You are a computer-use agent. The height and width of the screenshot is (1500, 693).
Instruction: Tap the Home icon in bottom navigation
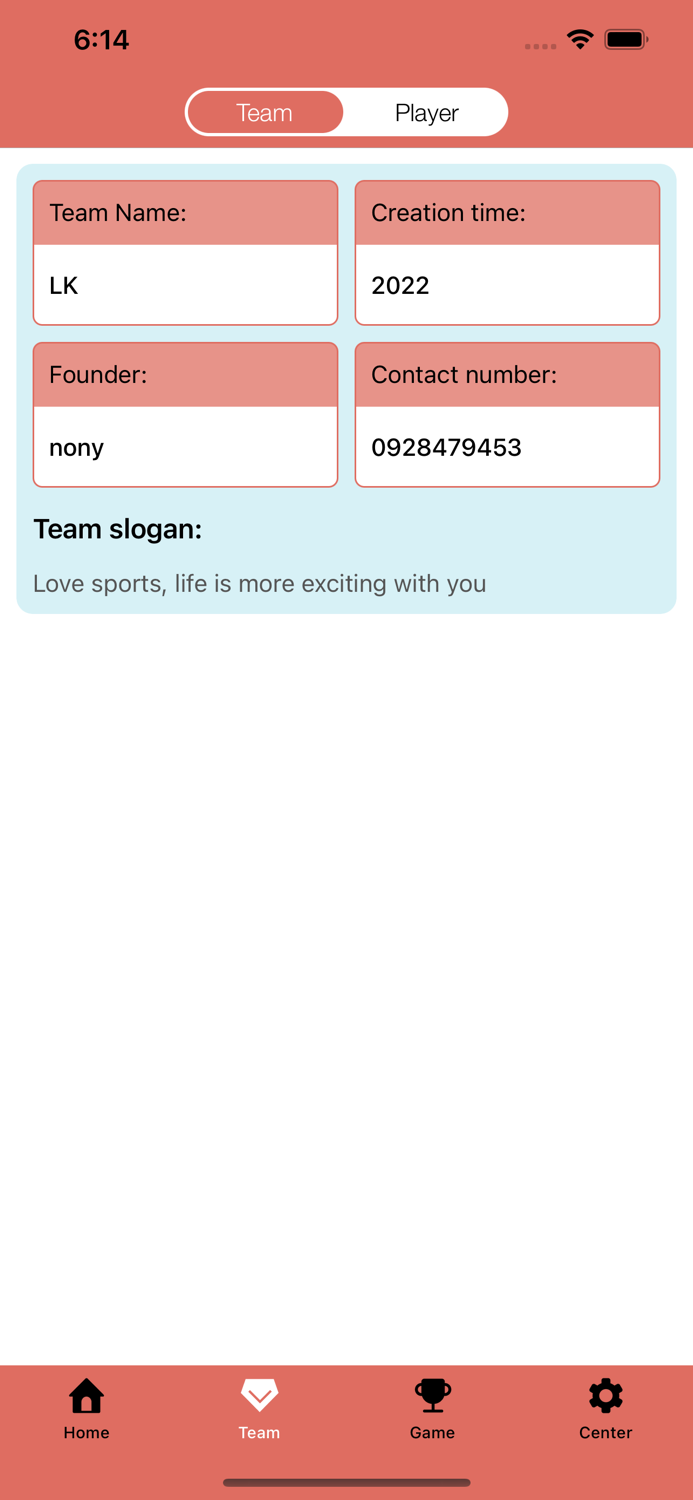pyautogui.click(x=86, y=1394)
